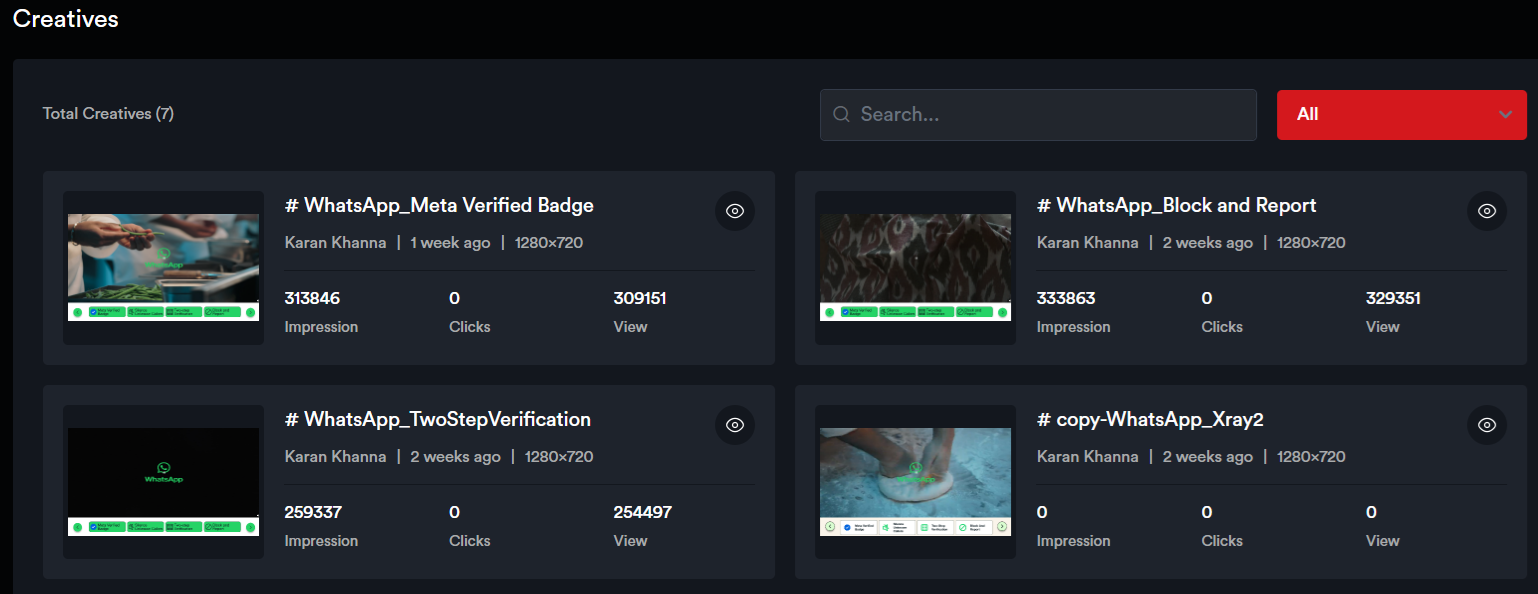Open the copy-WhatsApp_Xray2 creative title
The width and height of the screenshot is (1538, 594).
[x=1150, y=419]
